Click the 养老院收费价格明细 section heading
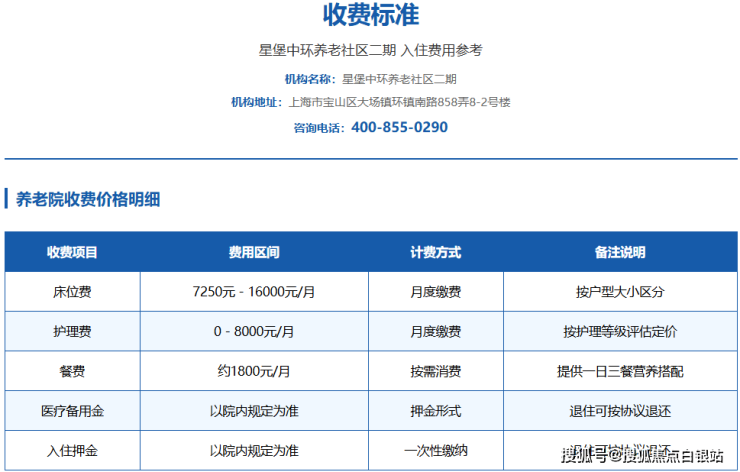The height and width of the screenshot is (472, 740). pos(88,199)
